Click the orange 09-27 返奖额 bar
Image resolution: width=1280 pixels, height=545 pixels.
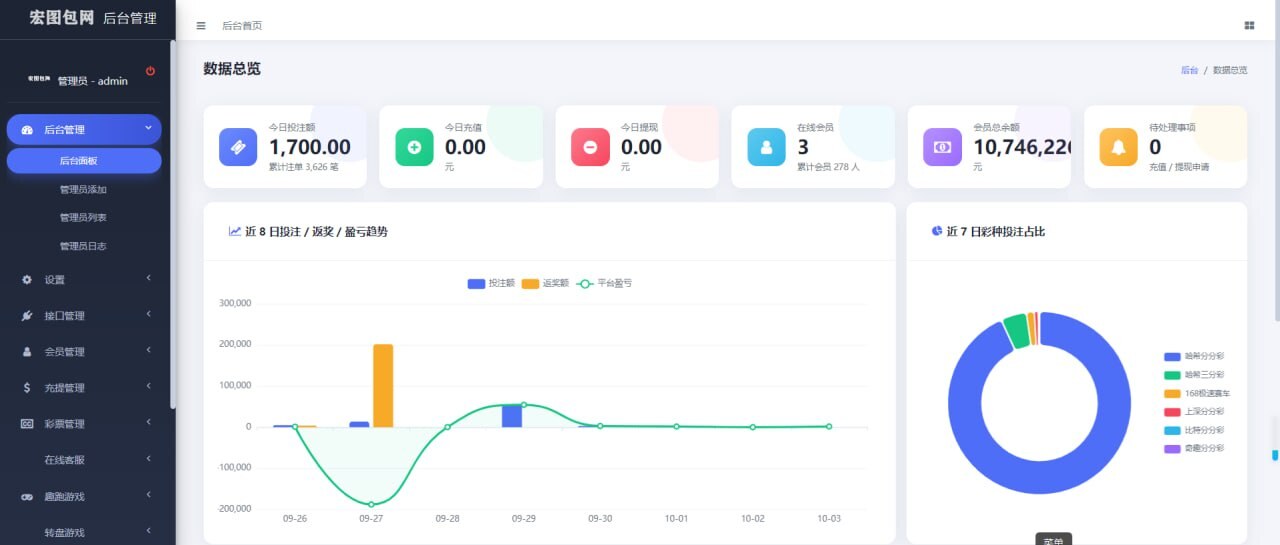click(x=383, y=385)
